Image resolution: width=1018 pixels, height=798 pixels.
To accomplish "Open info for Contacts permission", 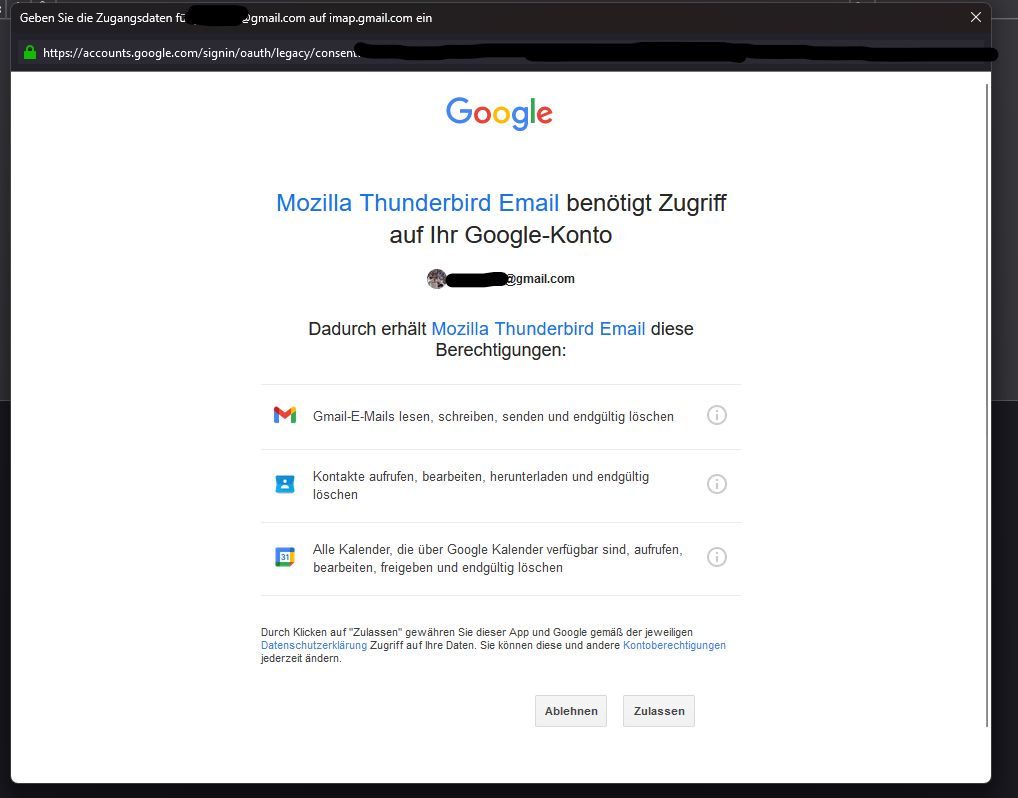I will (716, 484).
